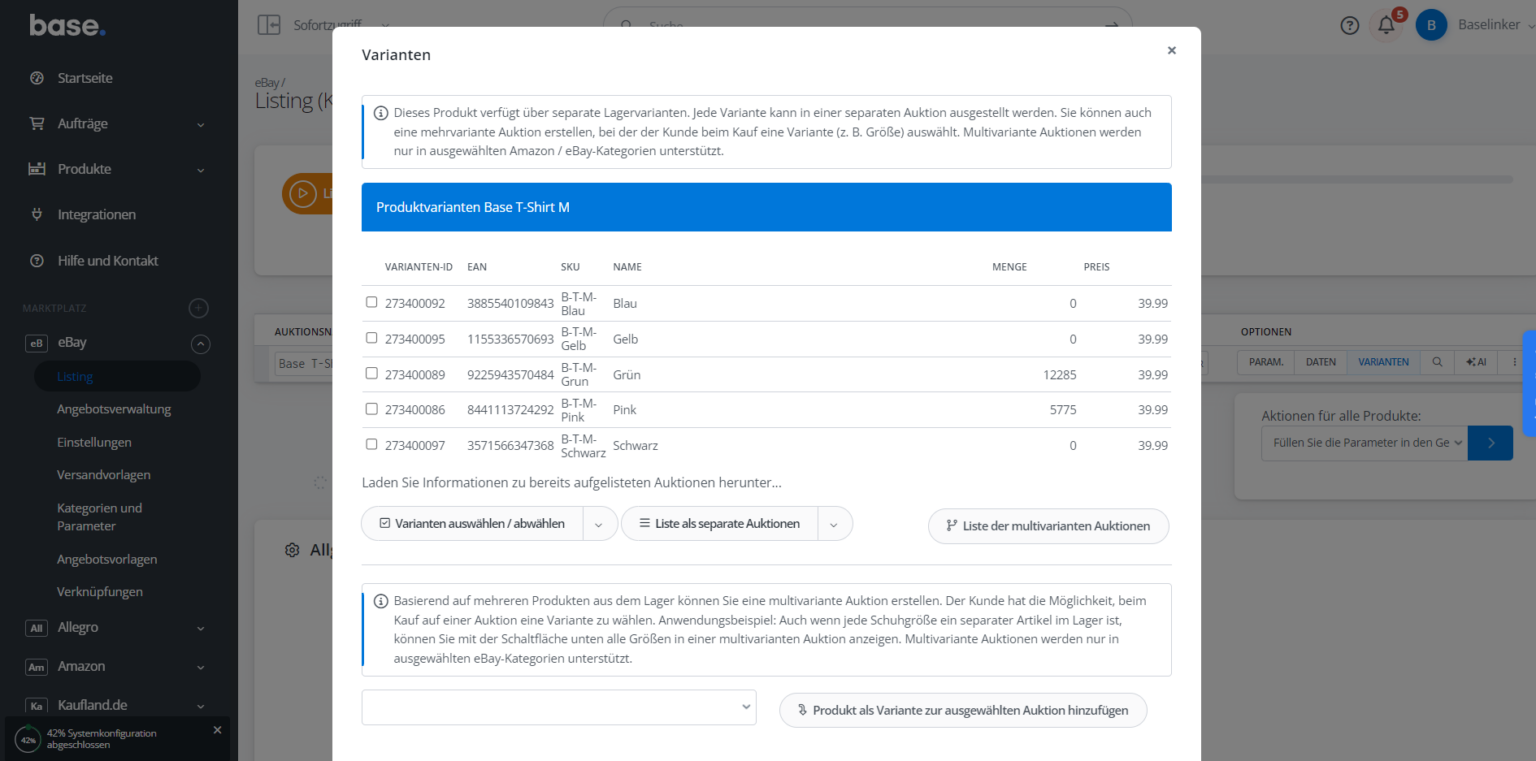Viewport: 1536px width, 761px height.
Task: Open the notifications bell with badge 5
Action: coord(1387,25)
